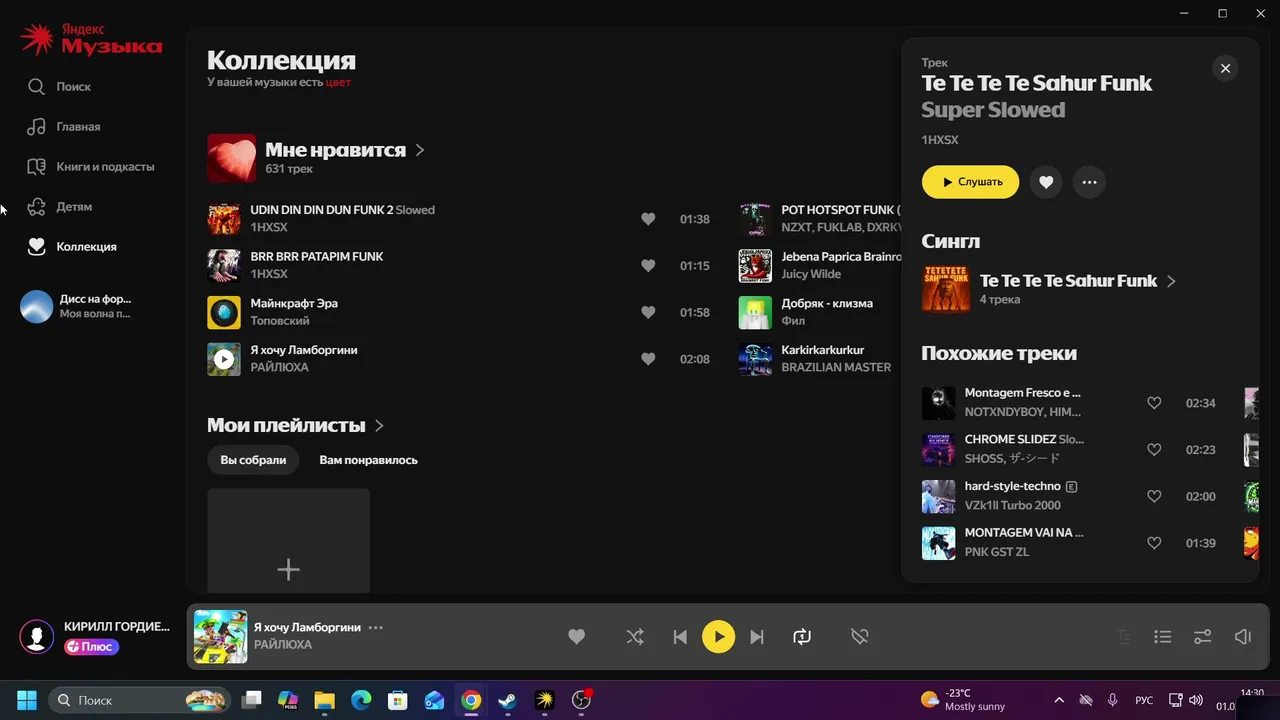Open three-dots menu beside player track title
Screen dimensions: 1280x720
click(376, 628)
